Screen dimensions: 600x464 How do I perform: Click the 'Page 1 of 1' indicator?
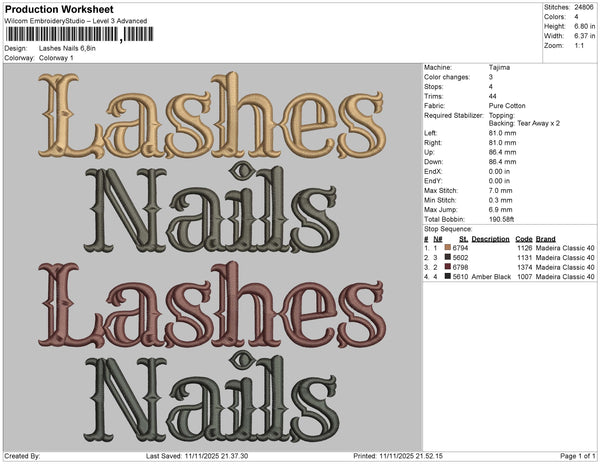(x=578, y=456)
